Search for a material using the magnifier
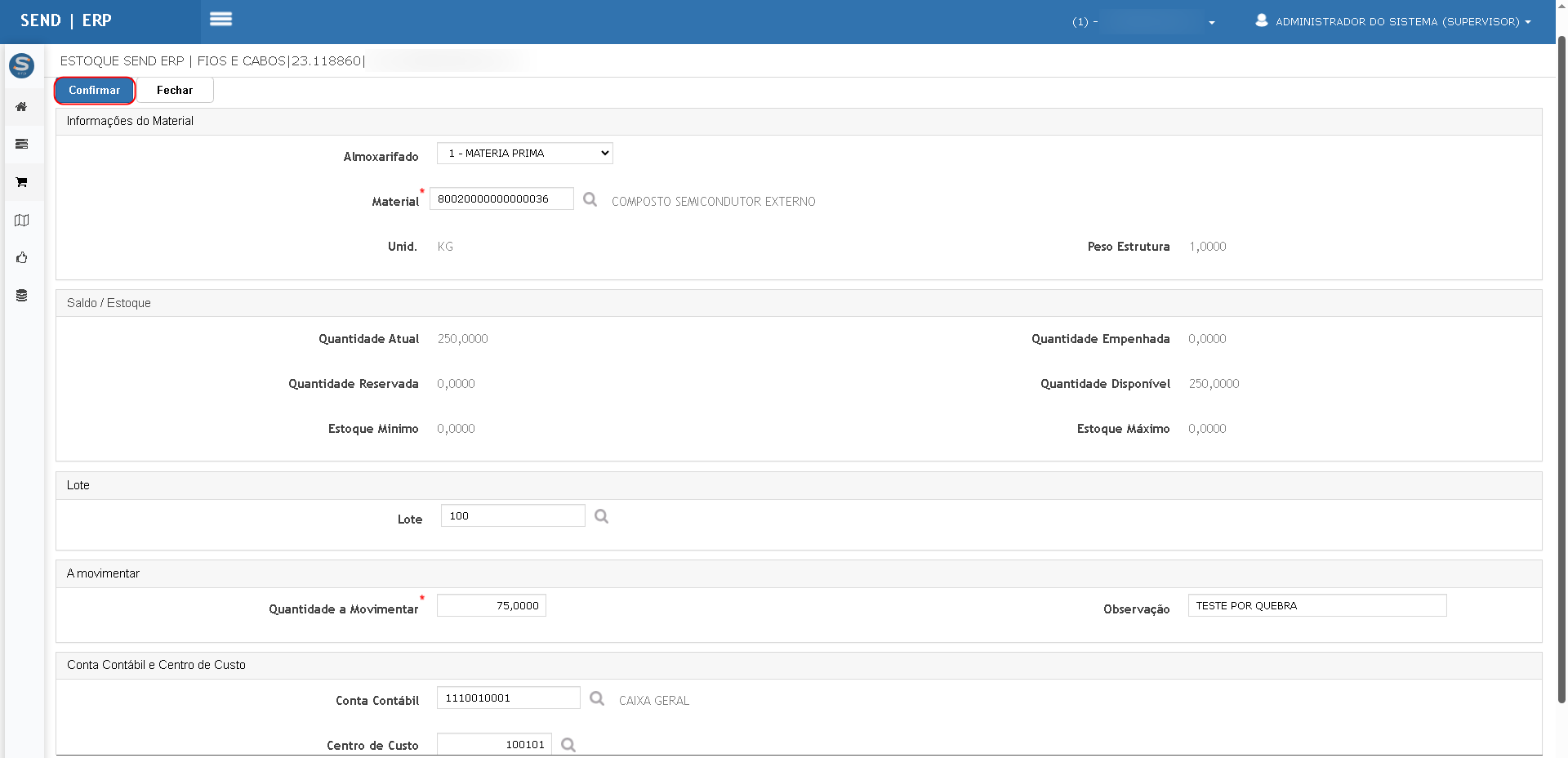This screenshot has height=758, width=1568. coord(590,200)
